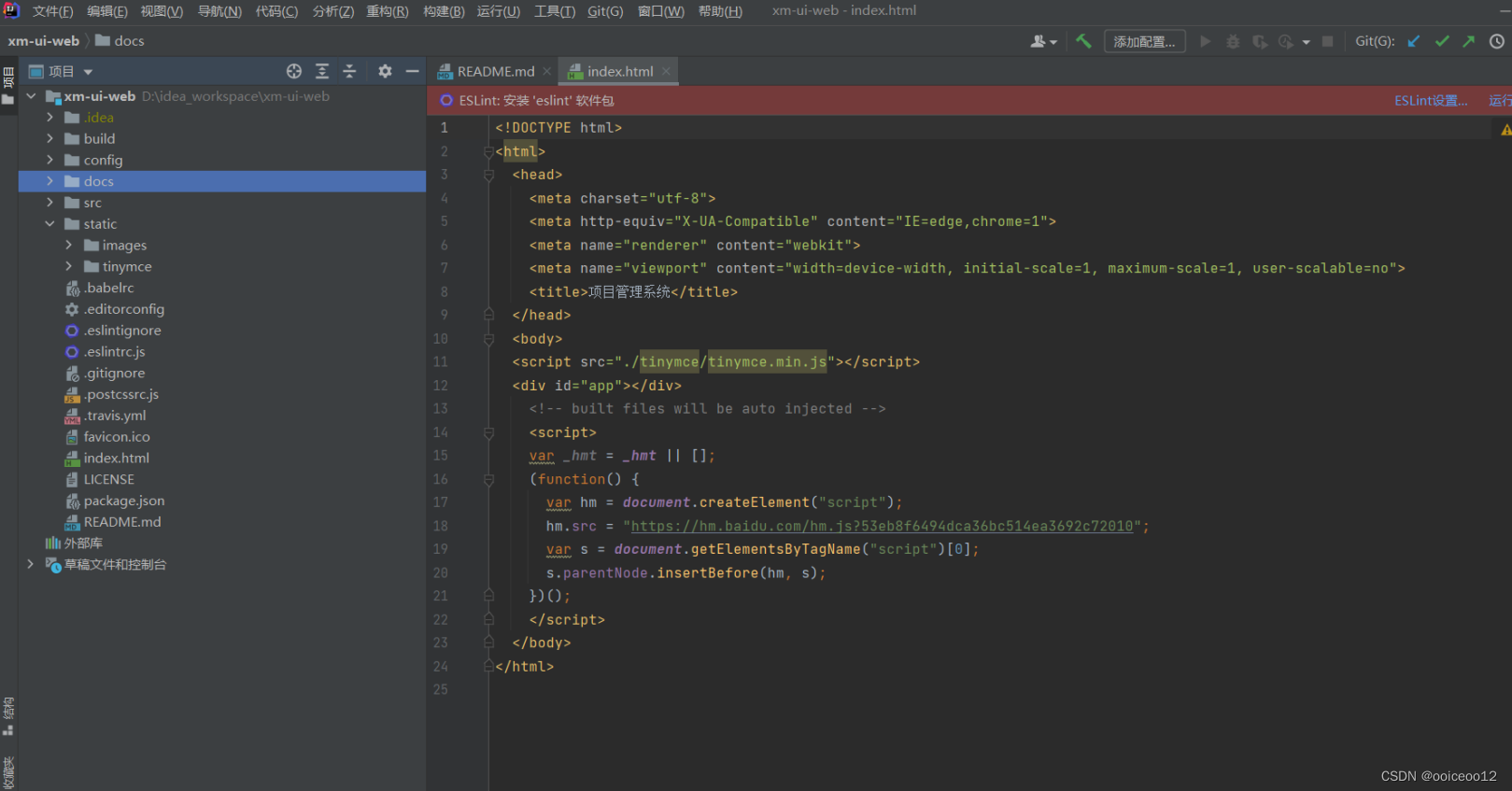
Task: Click the Stop square icon
Action: click(1327, 41)
